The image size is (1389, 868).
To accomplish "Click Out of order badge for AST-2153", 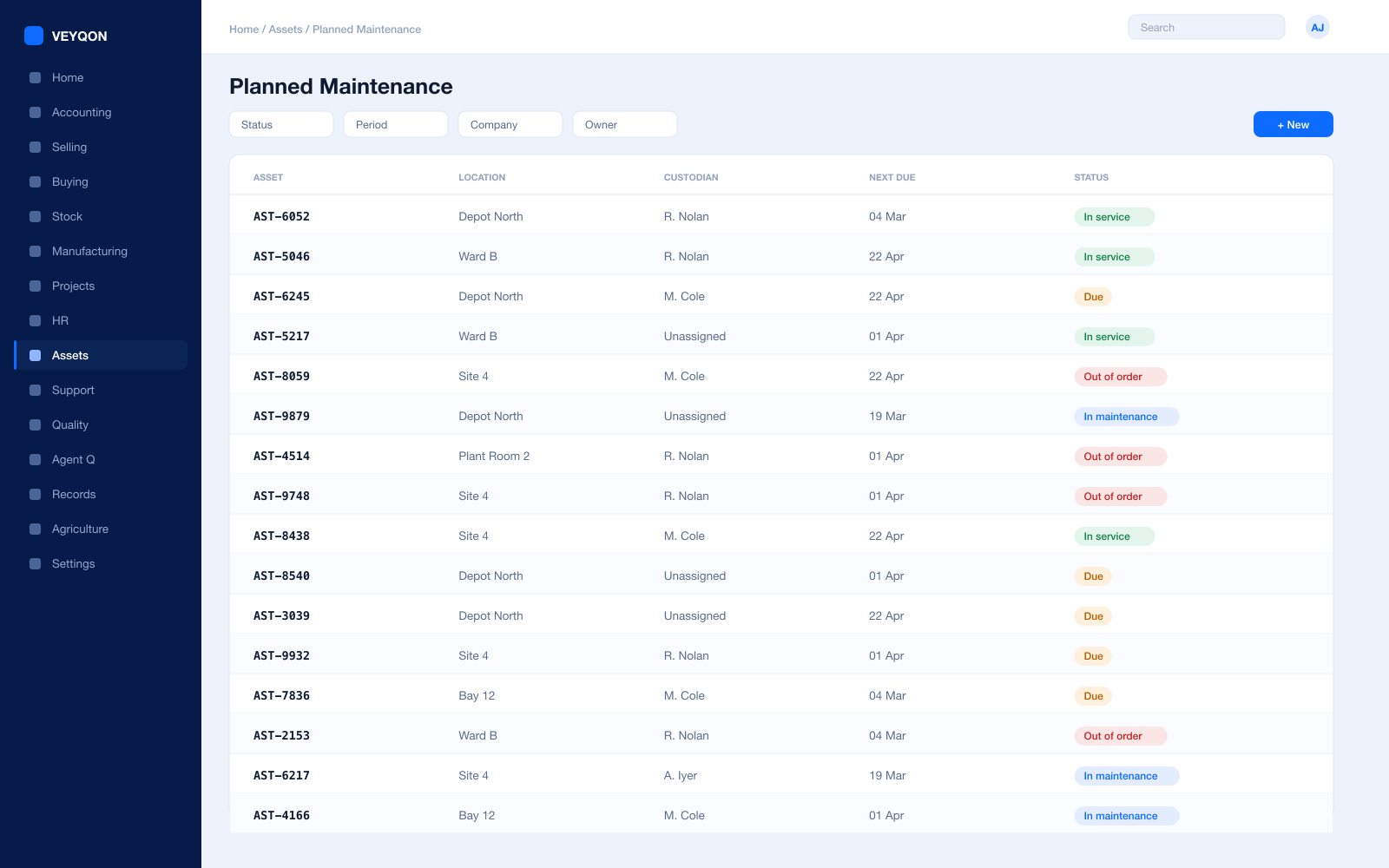I will (x=1120, y=736).
